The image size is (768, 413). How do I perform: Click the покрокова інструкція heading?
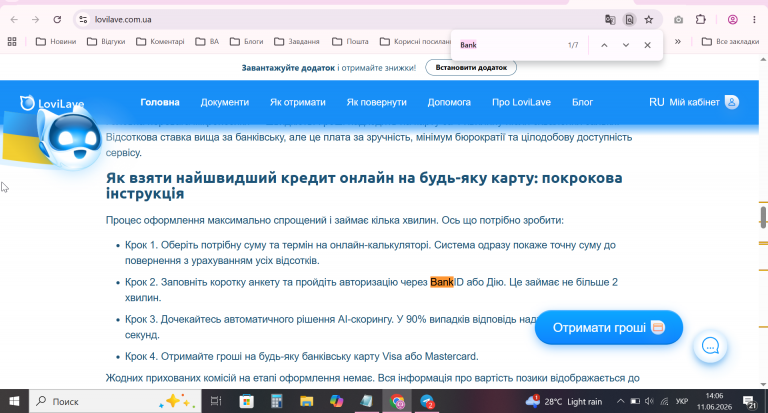click(x=364, y=185)
